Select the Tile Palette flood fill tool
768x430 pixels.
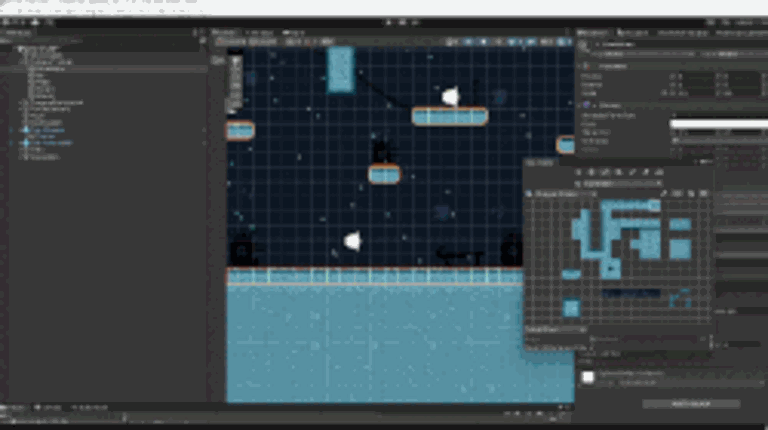659,172
